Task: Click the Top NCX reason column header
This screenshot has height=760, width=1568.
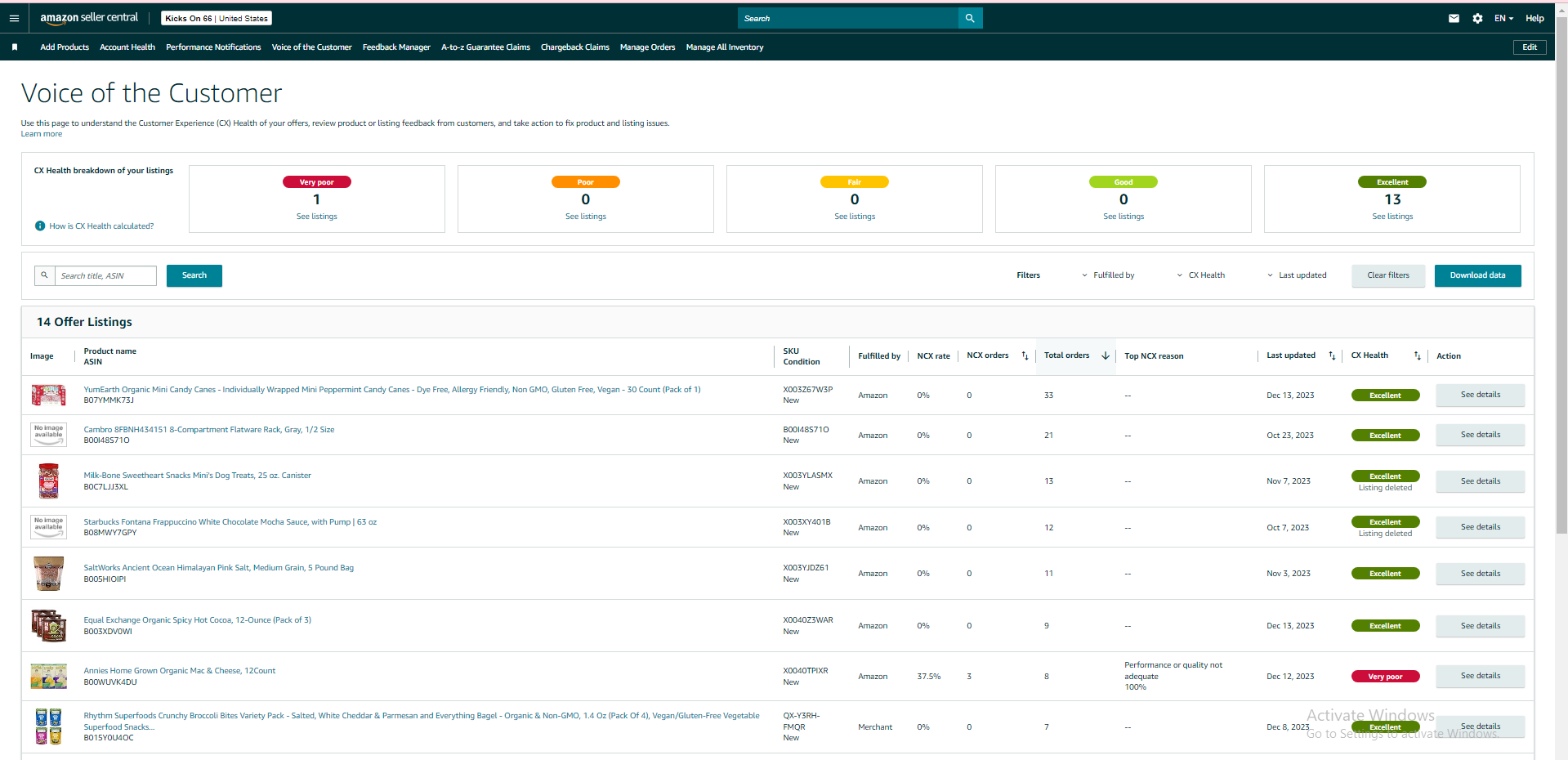Action: coord(1154,356)
